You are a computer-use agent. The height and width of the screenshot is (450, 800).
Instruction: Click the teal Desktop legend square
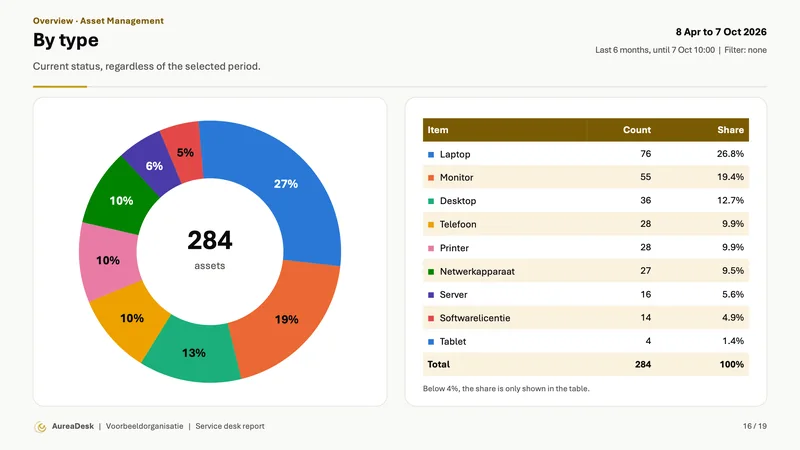[431, 201]
